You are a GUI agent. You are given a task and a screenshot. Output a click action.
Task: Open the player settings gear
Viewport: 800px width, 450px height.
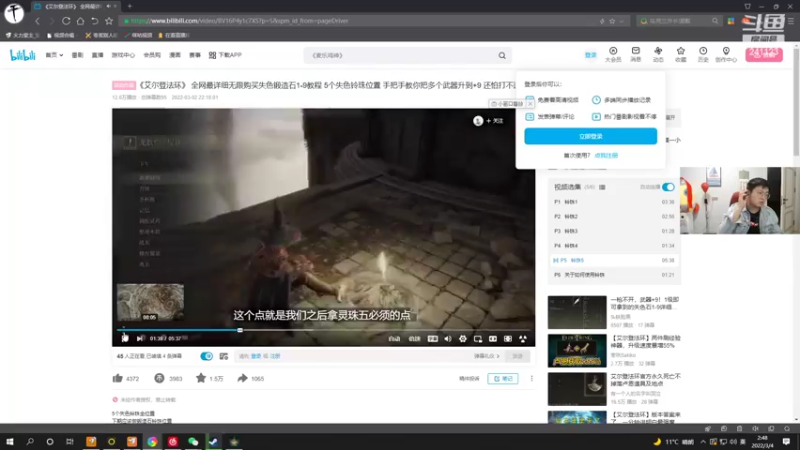[x=463, y=339]
